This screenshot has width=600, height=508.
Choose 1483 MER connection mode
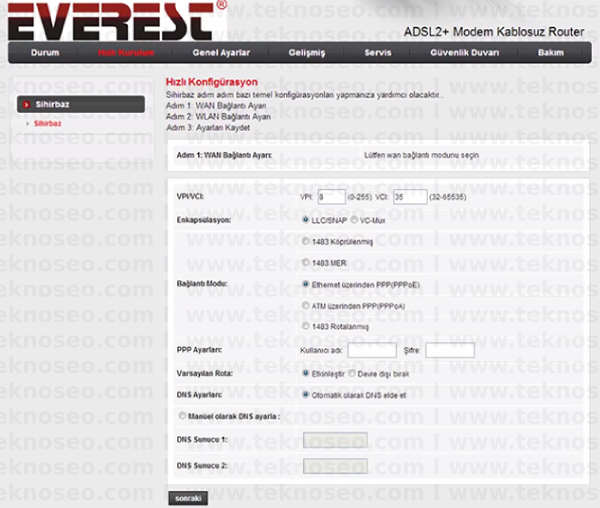coord(305,262)
